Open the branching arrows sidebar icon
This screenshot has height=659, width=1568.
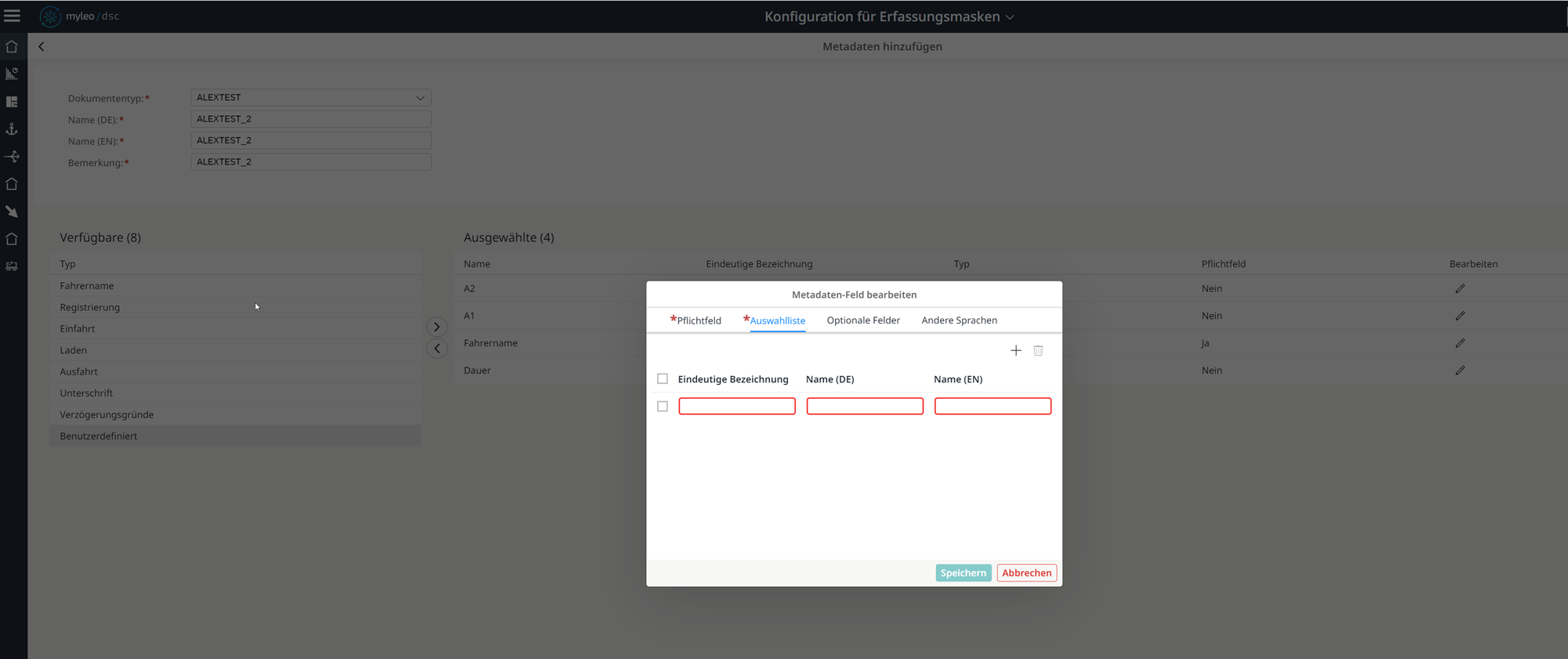pyautogui.click(x=12, y=157)
